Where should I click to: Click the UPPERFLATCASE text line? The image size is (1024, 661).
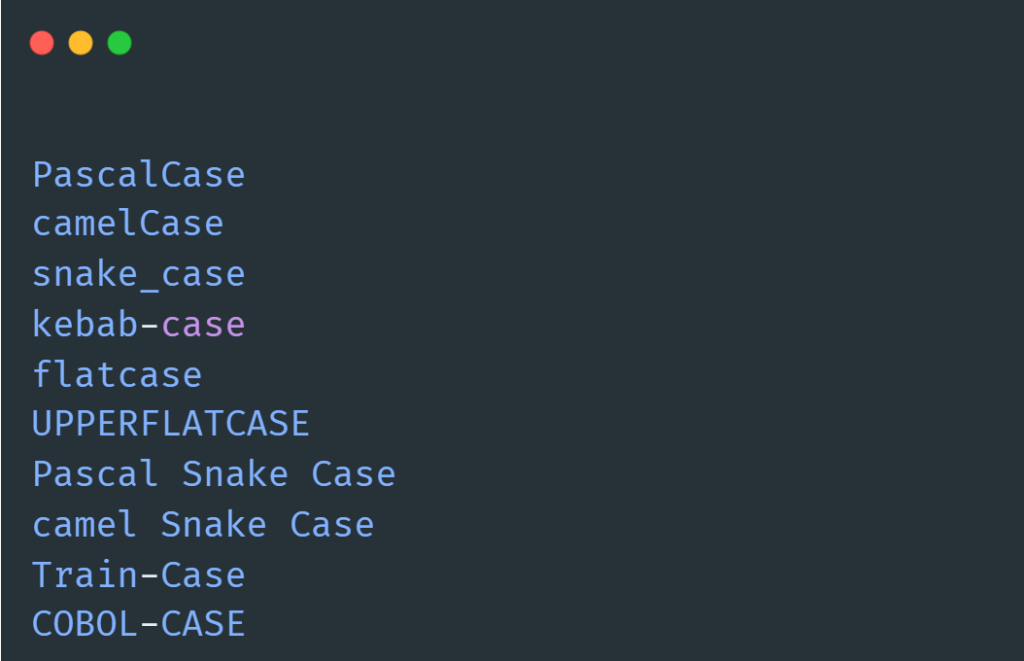[170, 424]
